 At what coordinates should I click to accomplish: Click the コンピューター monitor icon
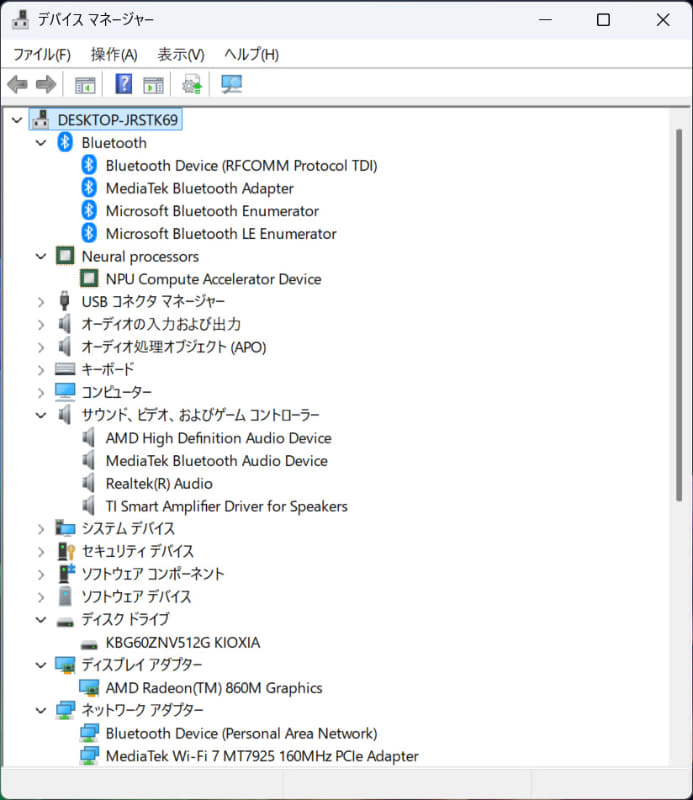point(65,392)
